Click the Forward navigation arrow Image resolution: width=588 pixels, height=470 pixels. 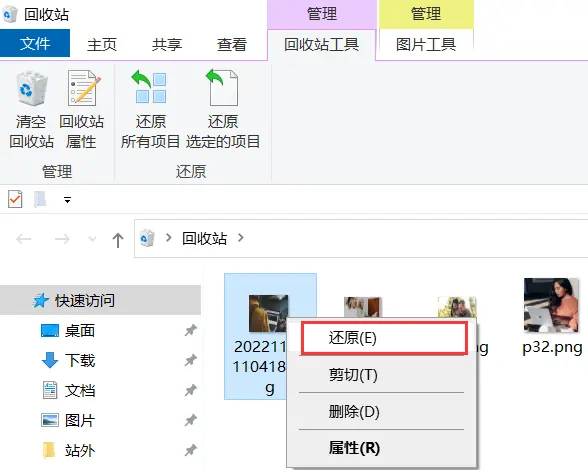click(x=62, y=239)
